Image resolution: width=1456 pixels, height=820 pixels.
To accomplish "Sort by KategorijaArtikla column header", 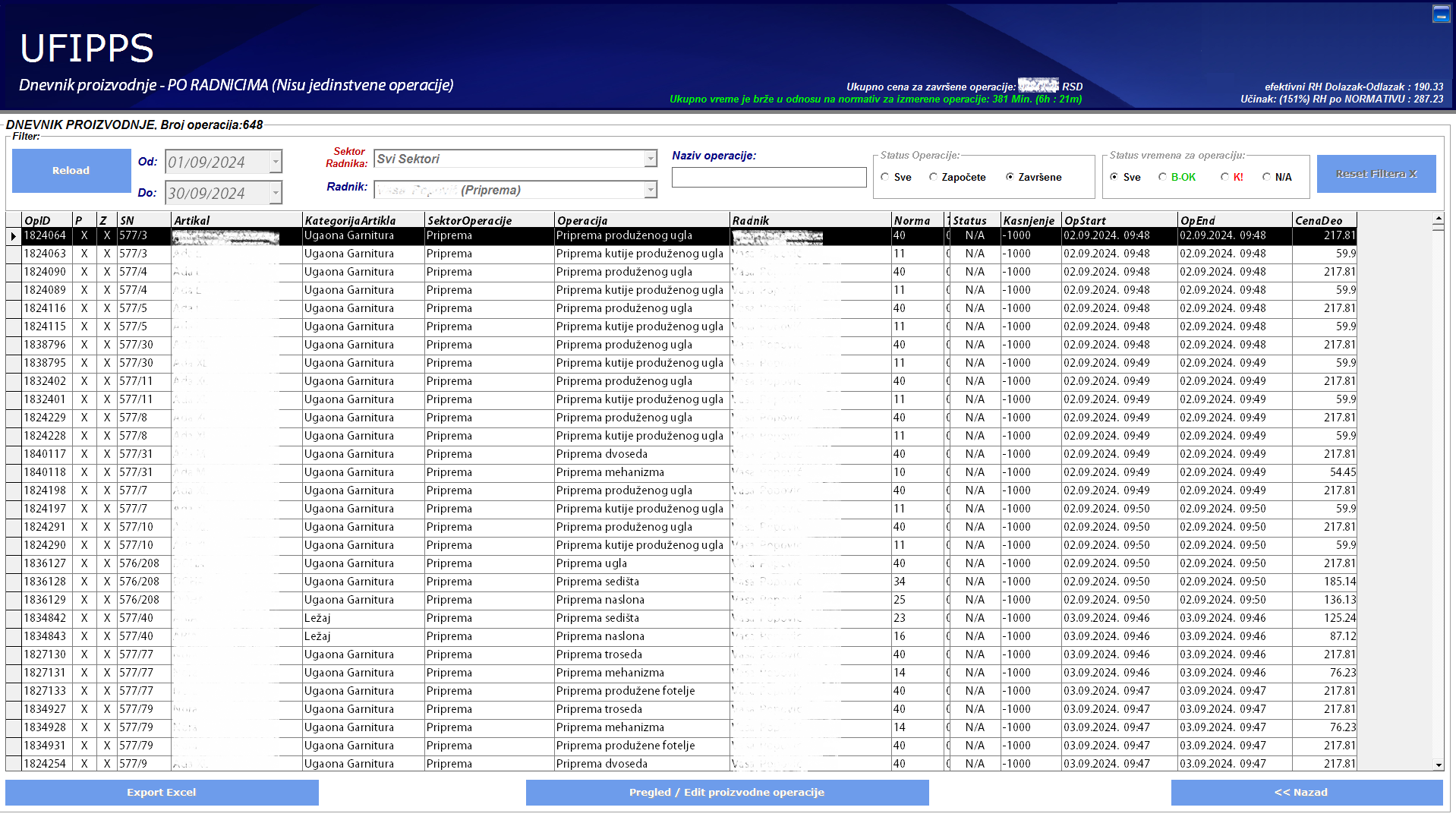I will tap(363, 220).
